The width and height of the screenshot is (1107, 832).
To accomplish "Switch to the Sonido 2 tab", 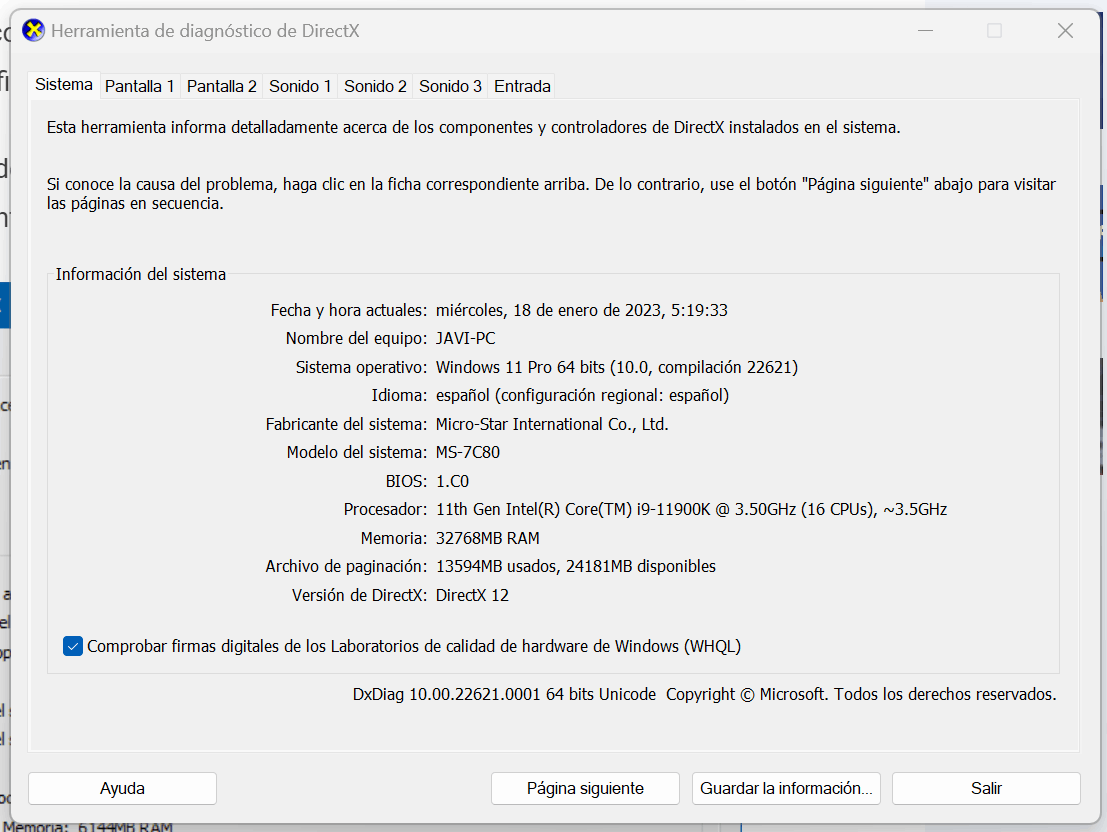I will click(375, 86).
